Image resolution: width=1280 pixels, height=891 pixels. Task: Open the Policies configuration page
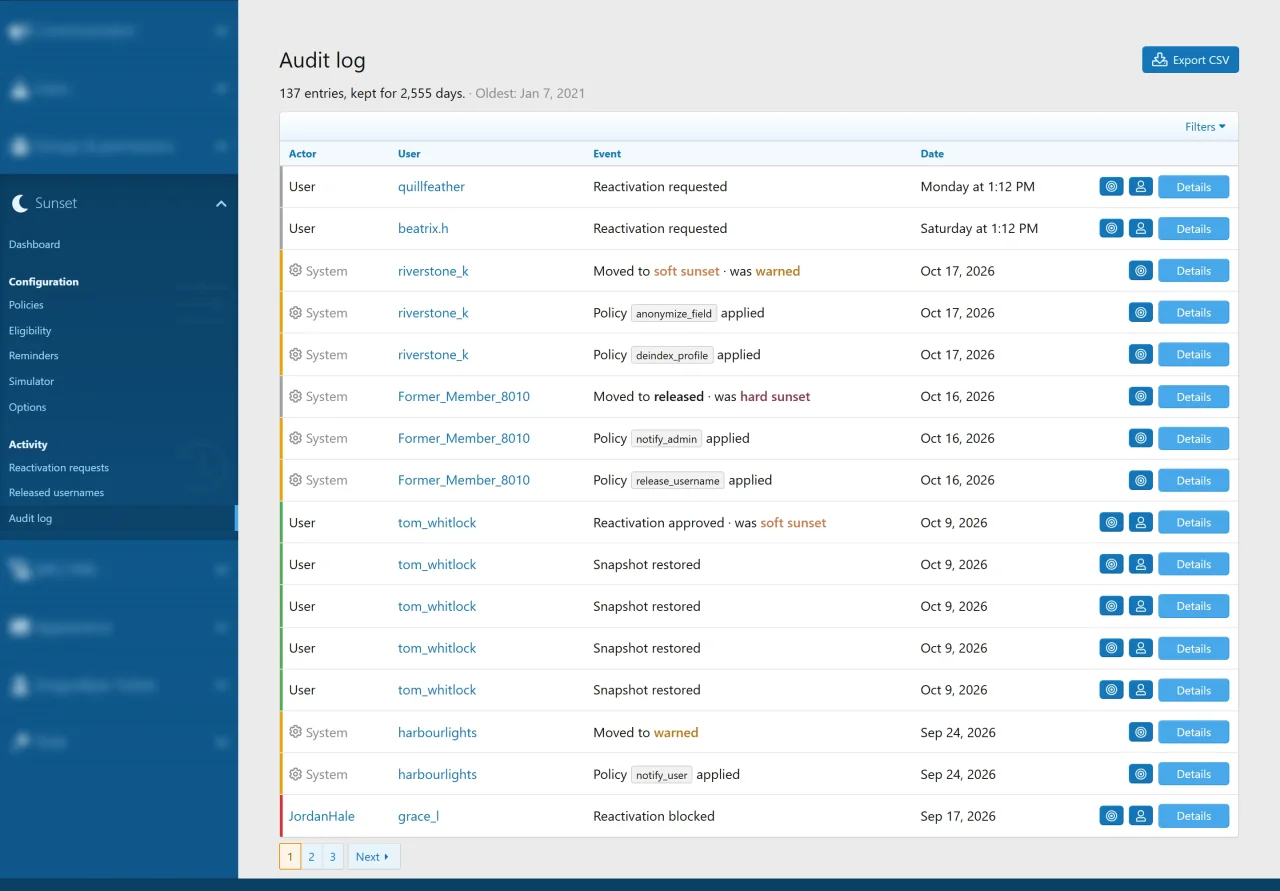coord(26,305)
